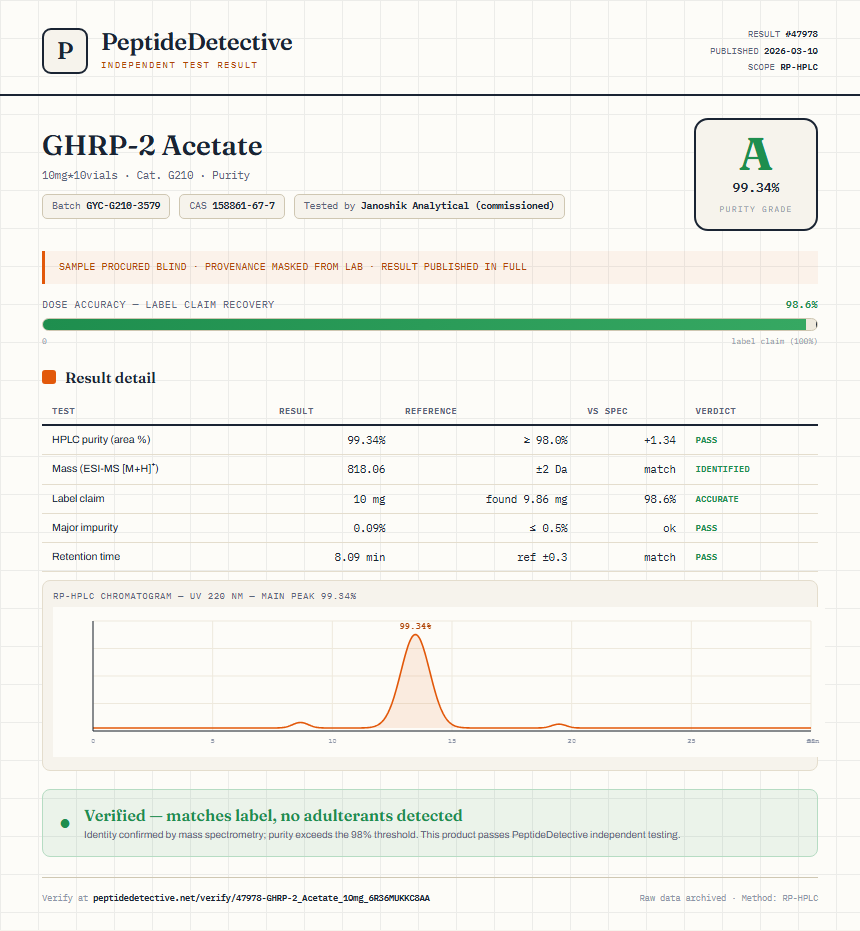Select the HPLC purity (area %) row label
Image resolution: width=860 pixels, height=931 pixels.
(x=101, y=439)
